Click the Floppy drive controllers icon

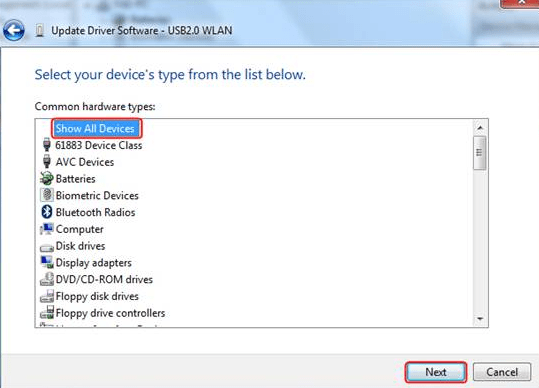[47, 312]
